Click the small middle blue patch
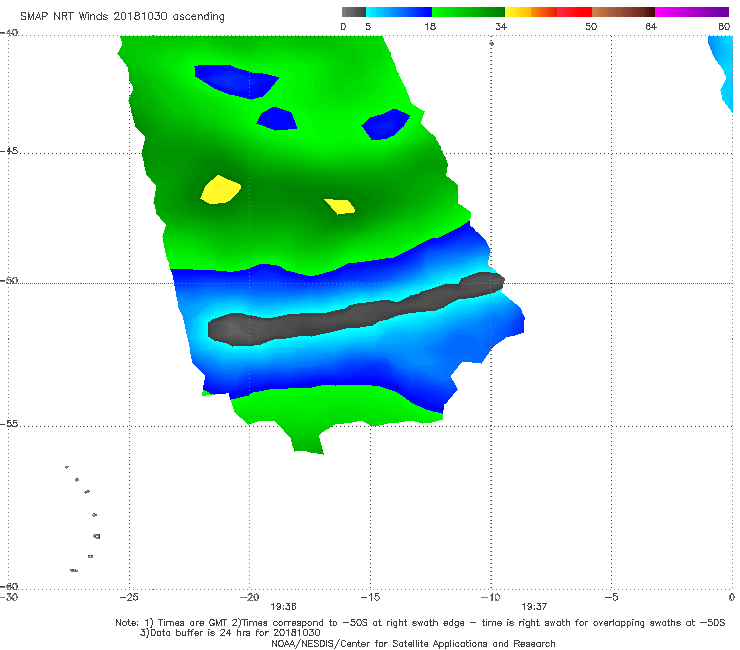The image size is (740, 650). [x=277, y=119]
